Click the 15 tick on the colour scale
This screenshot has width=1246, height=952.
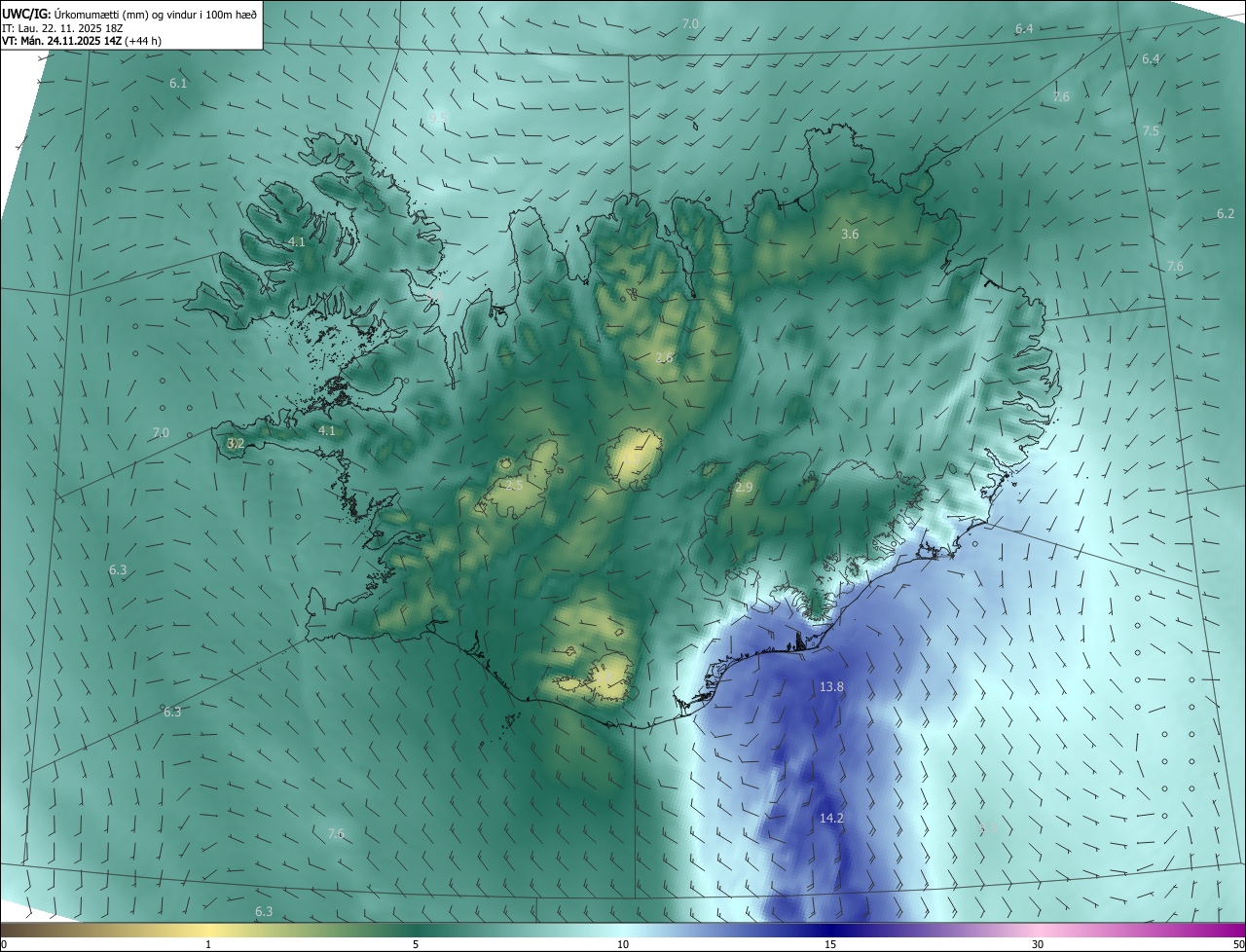(830, 944)
